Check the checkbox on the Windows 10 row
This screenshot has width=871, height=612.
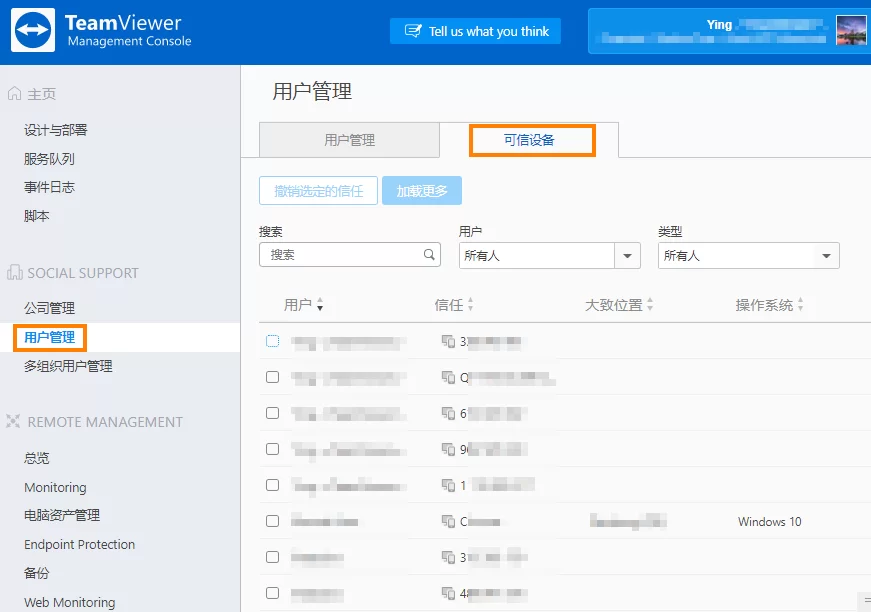pyautogui.click(x=272, y=521)
